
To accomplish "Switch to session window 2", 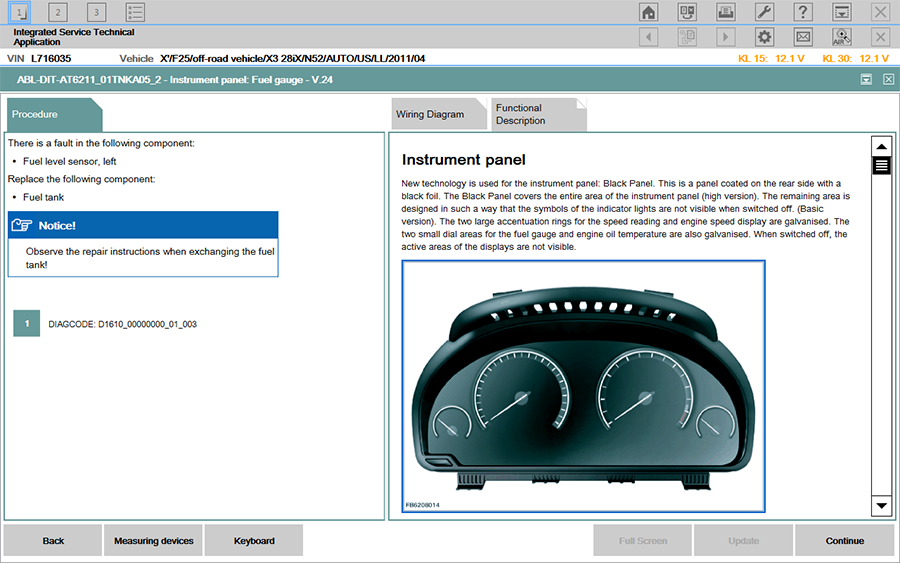I will tap(58, 12).
